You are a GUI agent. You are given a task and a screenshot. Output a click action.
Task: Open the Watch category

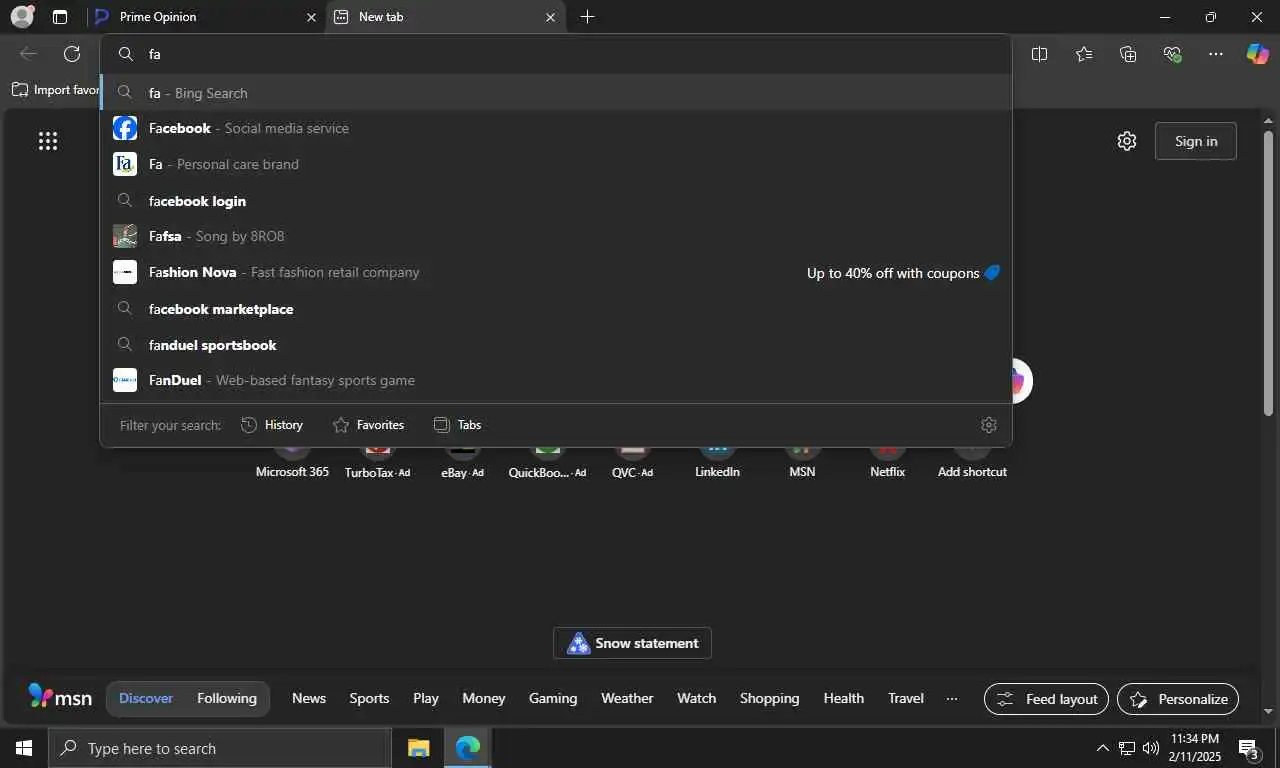coord(697,698)
